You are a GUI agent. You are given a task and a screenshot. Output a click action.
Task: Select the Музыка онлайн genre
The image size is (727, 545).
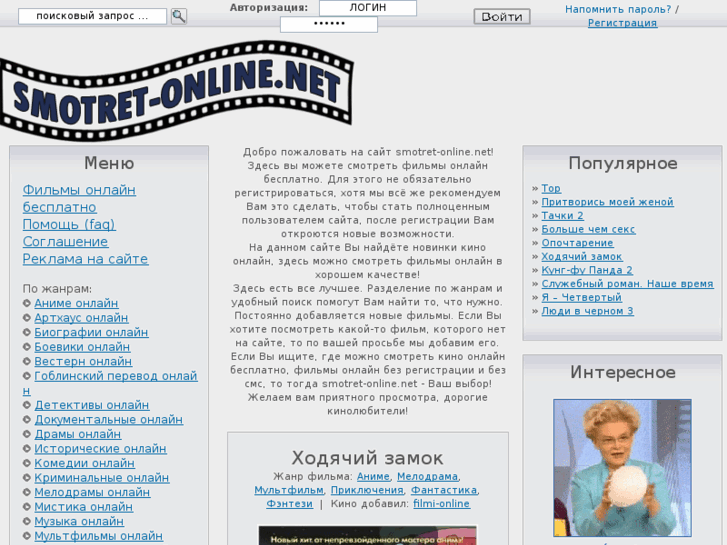click(x=79, y=521)
